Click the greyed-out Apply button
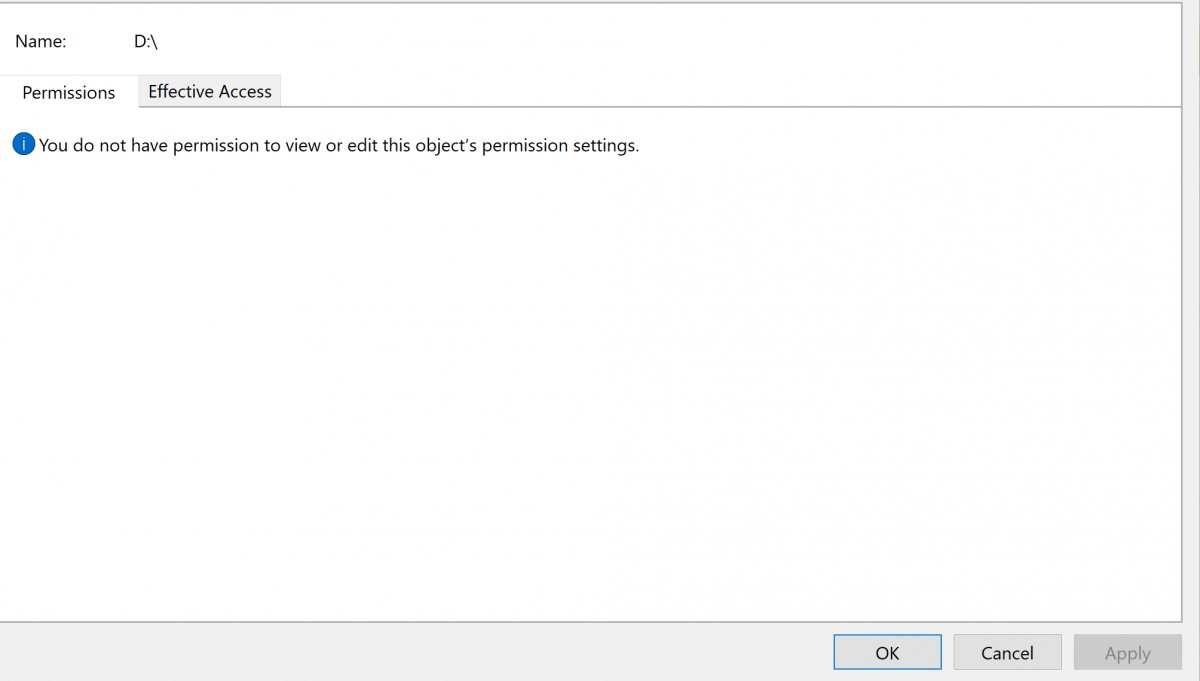 1127,653
